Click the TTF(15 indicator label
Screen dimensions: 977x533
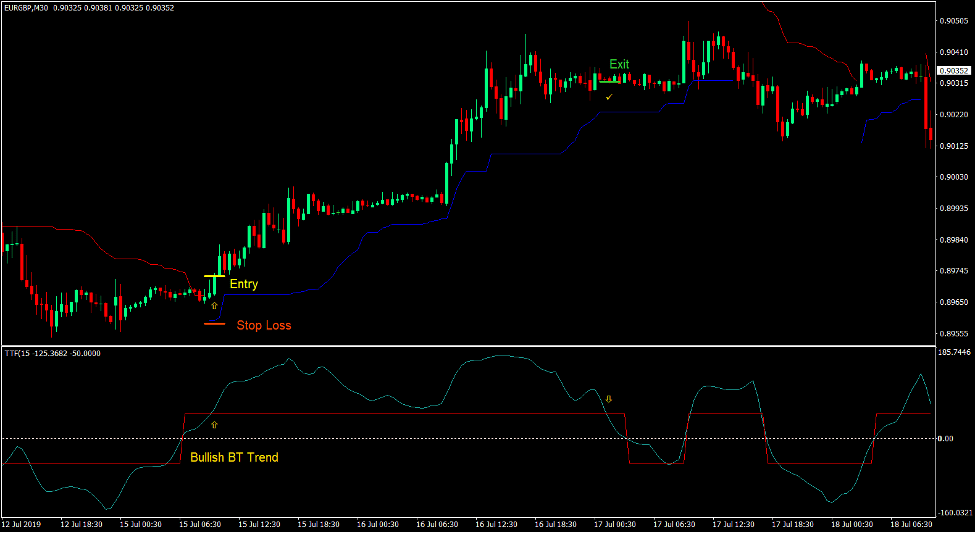[44, 353]
